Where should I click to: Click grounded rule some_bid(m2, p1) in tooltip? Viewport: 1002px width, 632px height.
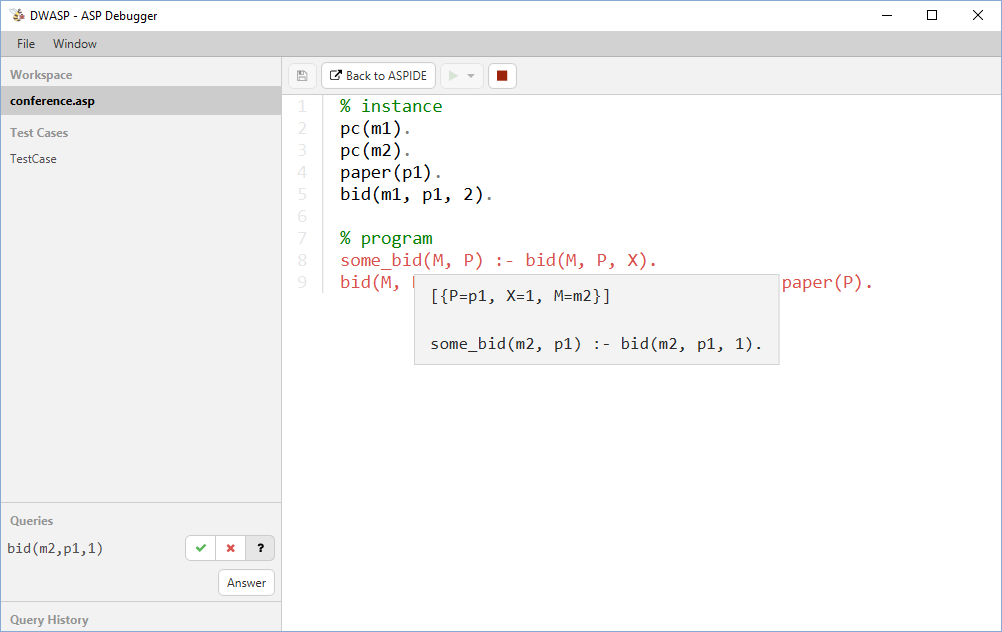(x=596, y=344)
